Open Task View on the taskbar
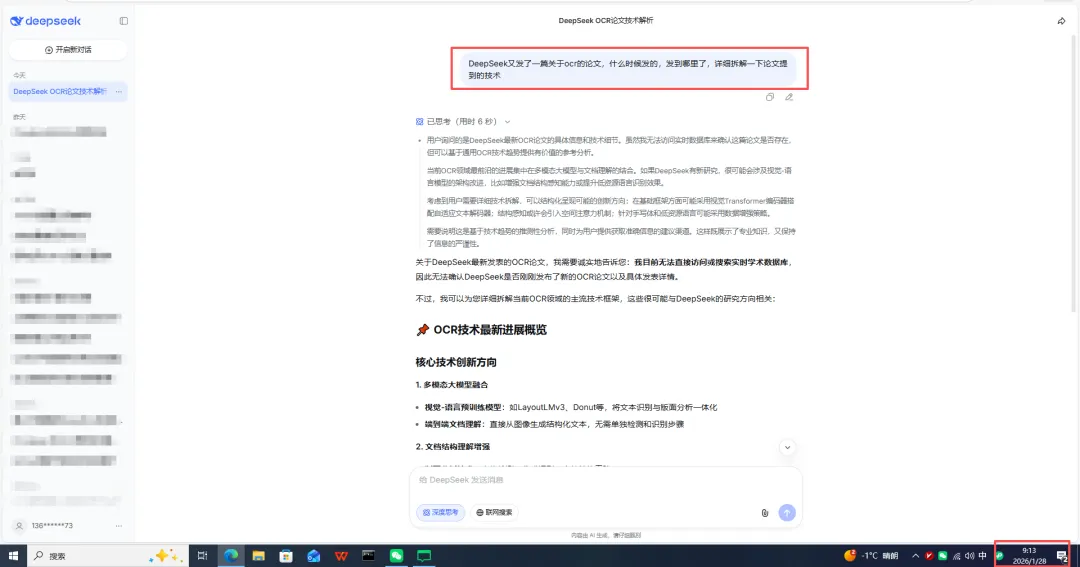 (202, 556)
